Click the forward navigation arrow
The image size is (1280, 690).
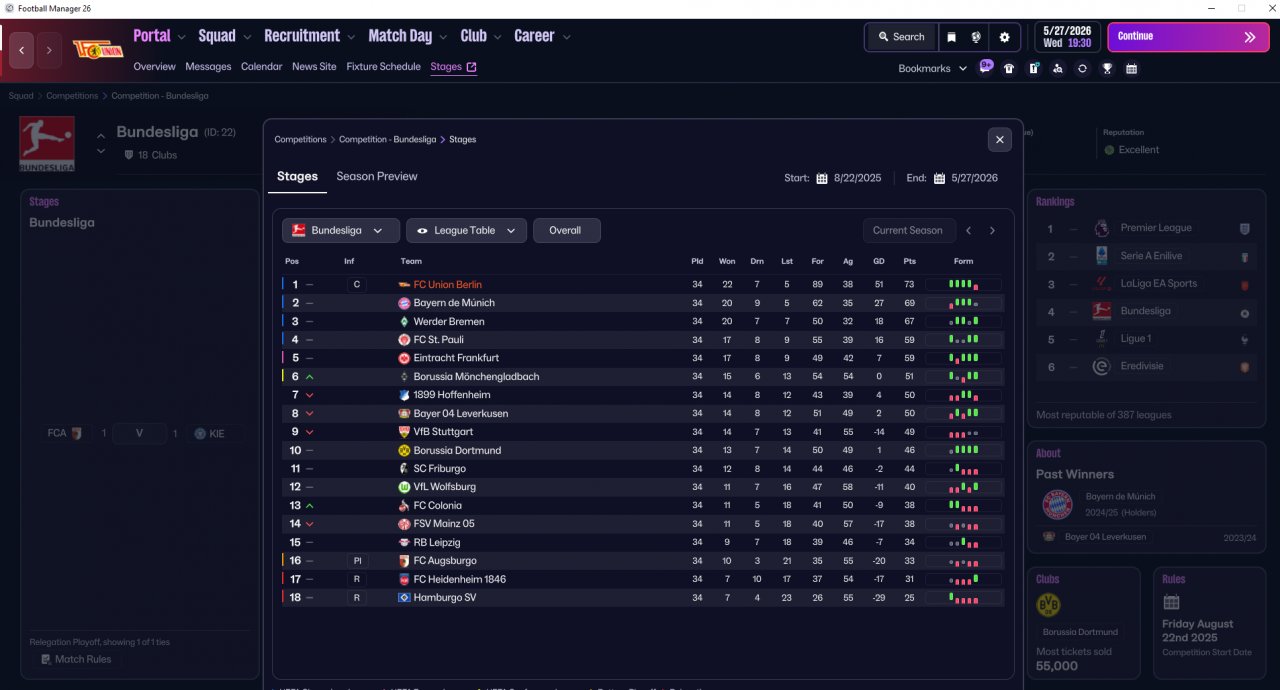(x=50, y=50)
